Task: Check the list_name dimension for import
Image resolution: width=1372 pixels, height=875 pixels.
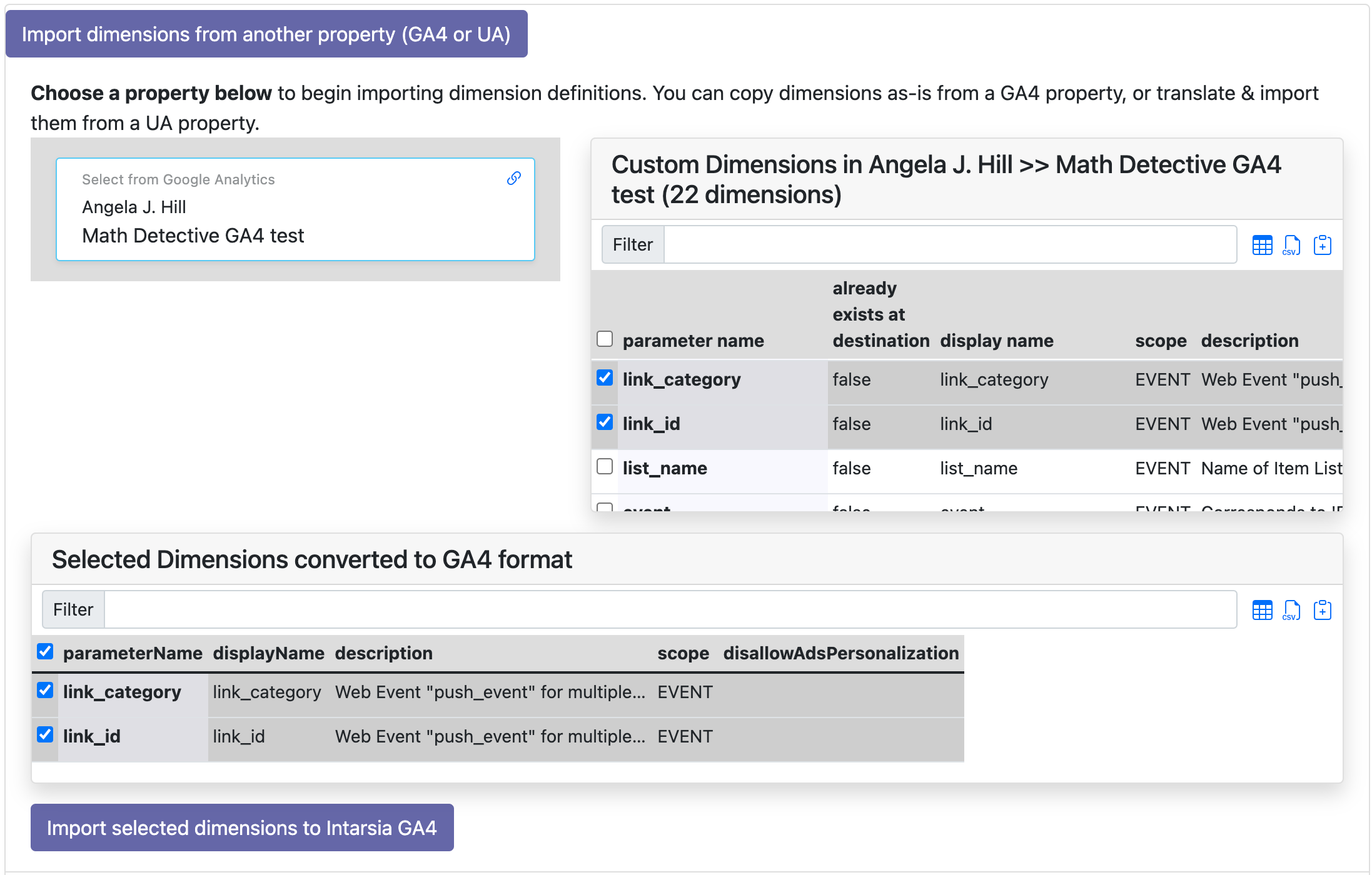Action: [604, 466]
